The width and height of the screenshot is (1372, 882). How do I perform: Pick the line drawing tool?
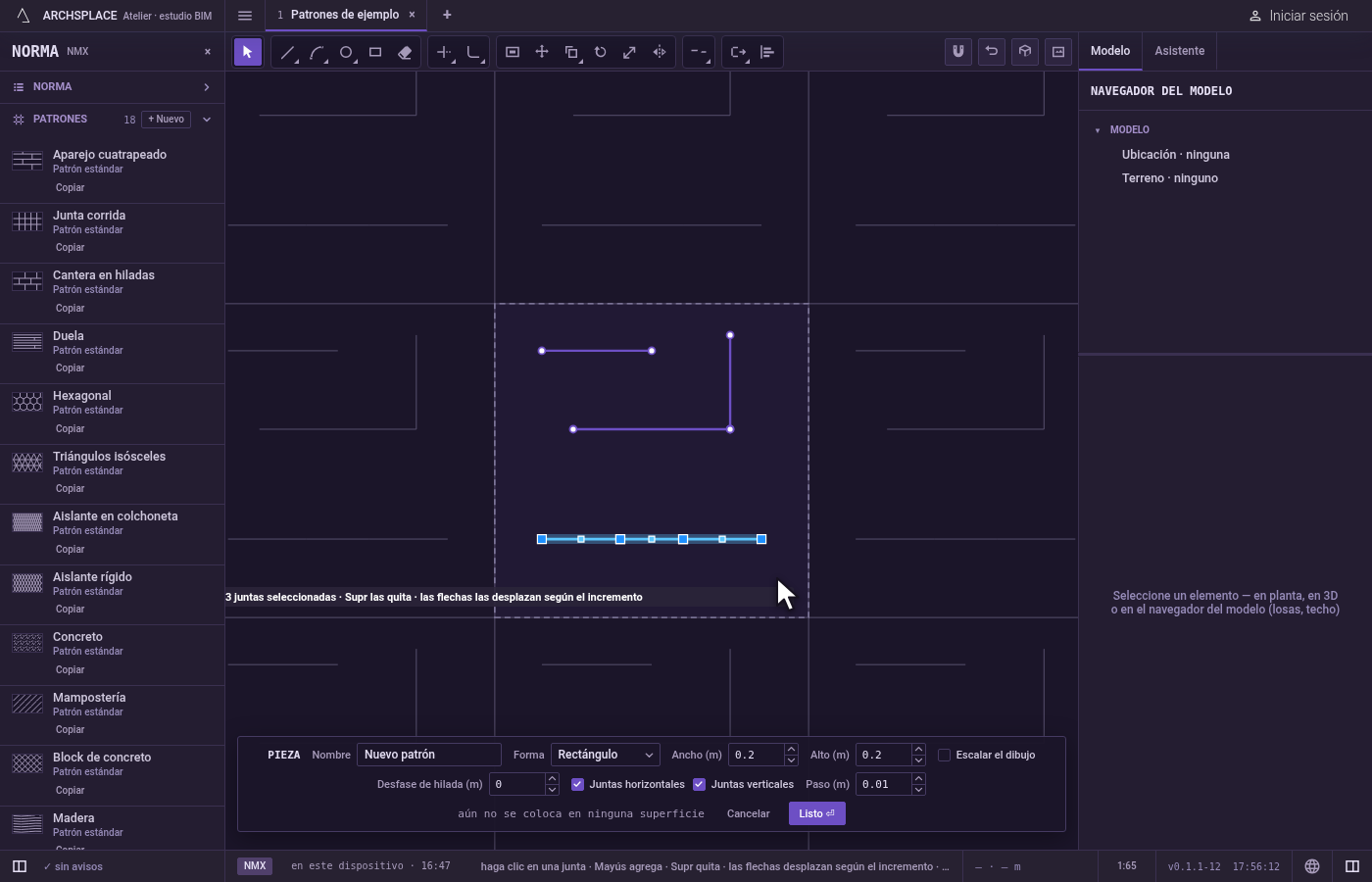287,52
